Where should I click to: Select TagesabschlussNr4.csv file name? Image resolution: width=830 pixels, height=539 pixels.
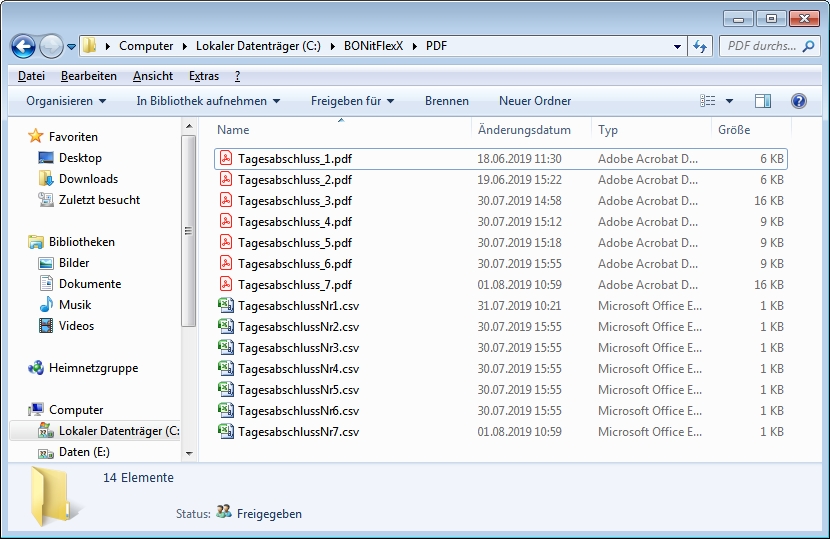[x=299, y=369]
